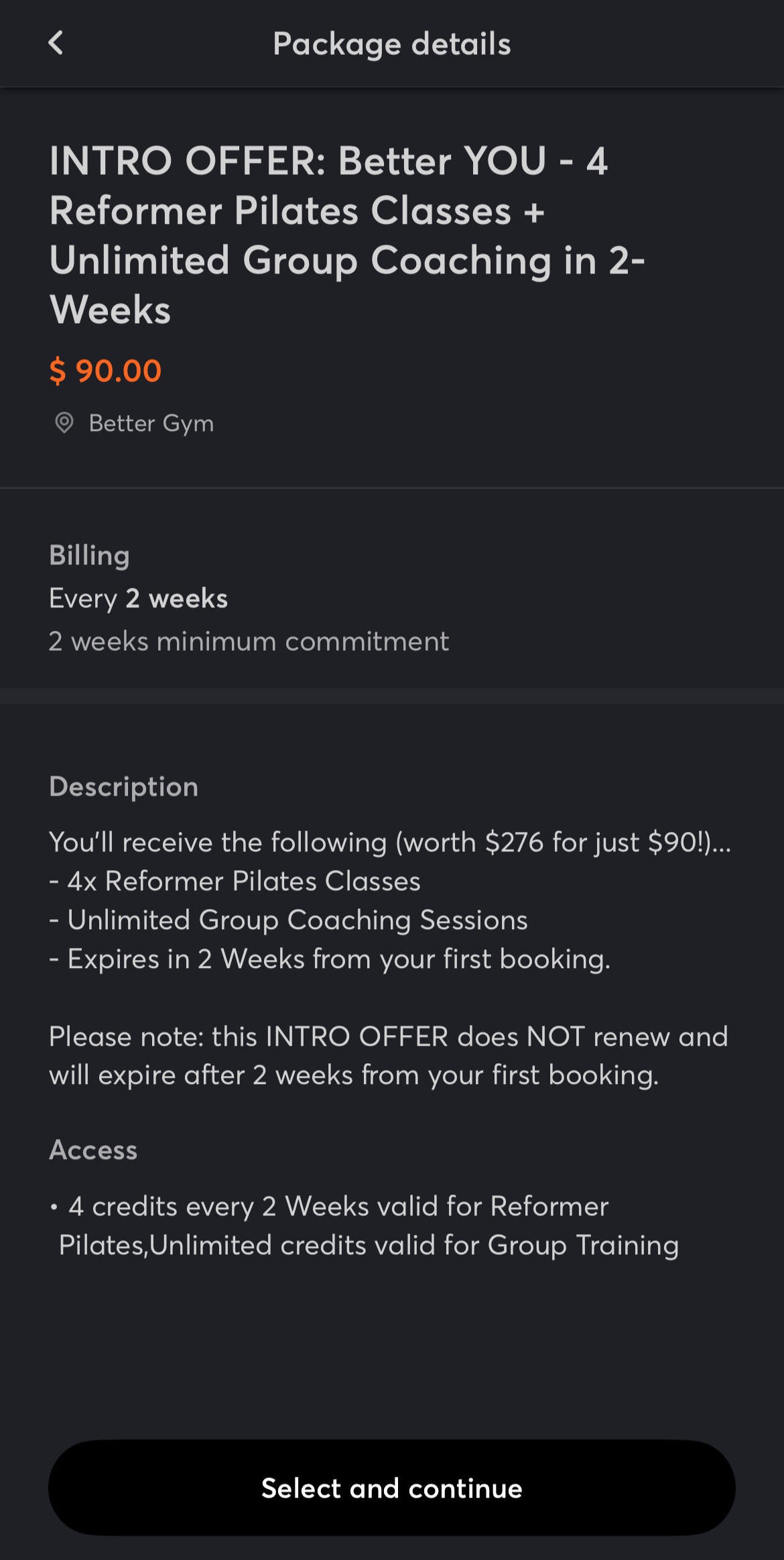
Task: Select the Better Gym location label
Action: [x=151, y=423]
